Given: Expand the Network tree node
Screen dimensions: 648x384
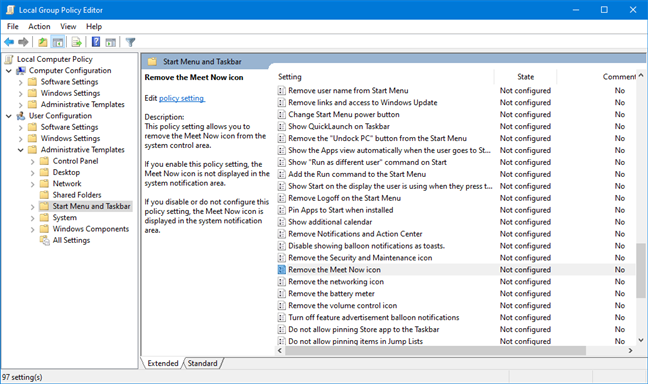Looking at the screenshot, I should coord(32,184).
